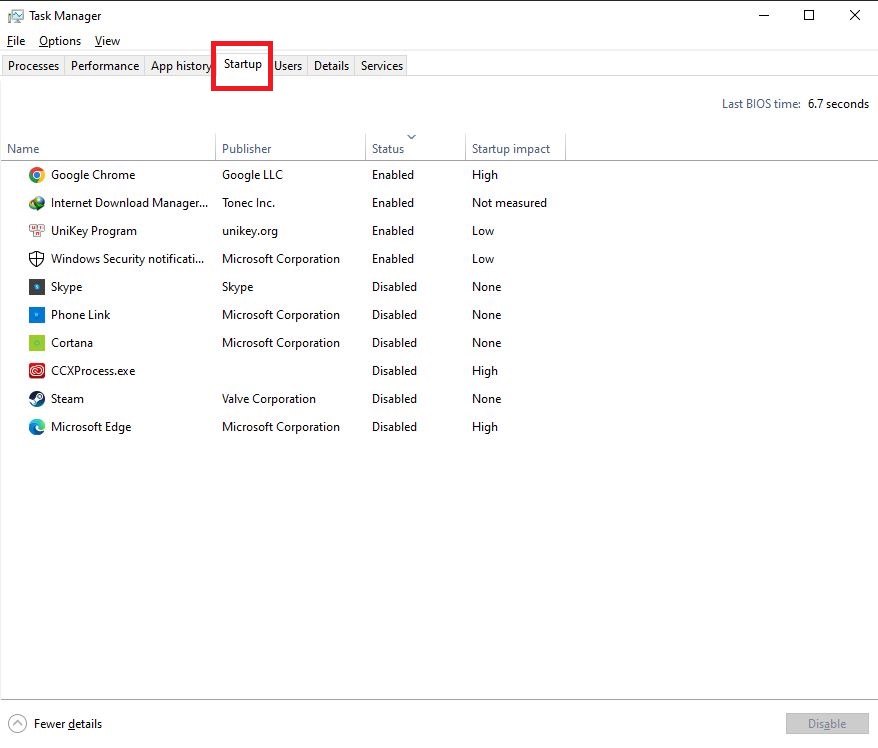Select the Google Chrome name text

(93, 175)
